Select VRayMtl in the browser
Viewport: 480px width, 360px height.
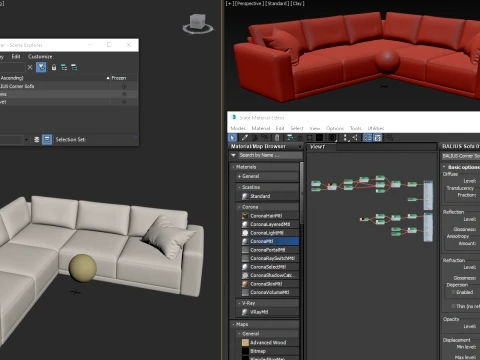(270, 312)
